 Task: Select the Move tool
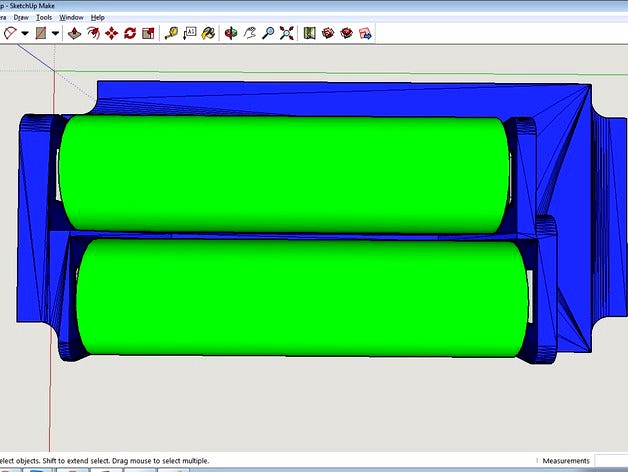tap(111, 33)
